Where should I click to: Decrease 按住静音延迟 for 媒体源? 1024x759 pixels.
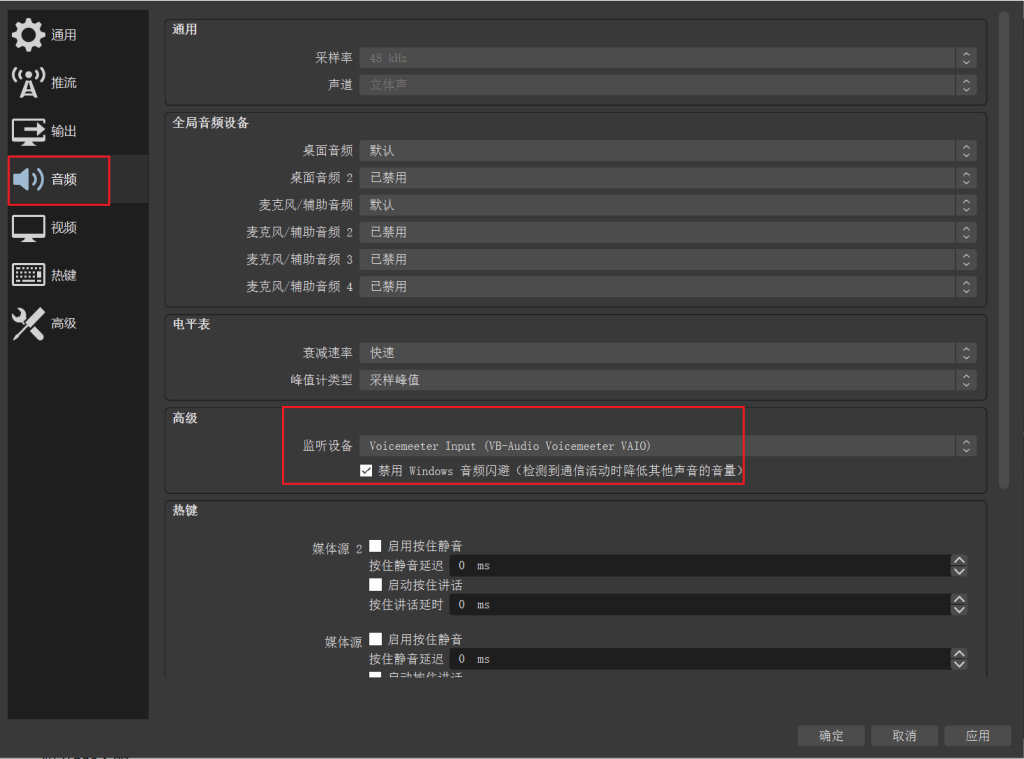pos(959,664)
